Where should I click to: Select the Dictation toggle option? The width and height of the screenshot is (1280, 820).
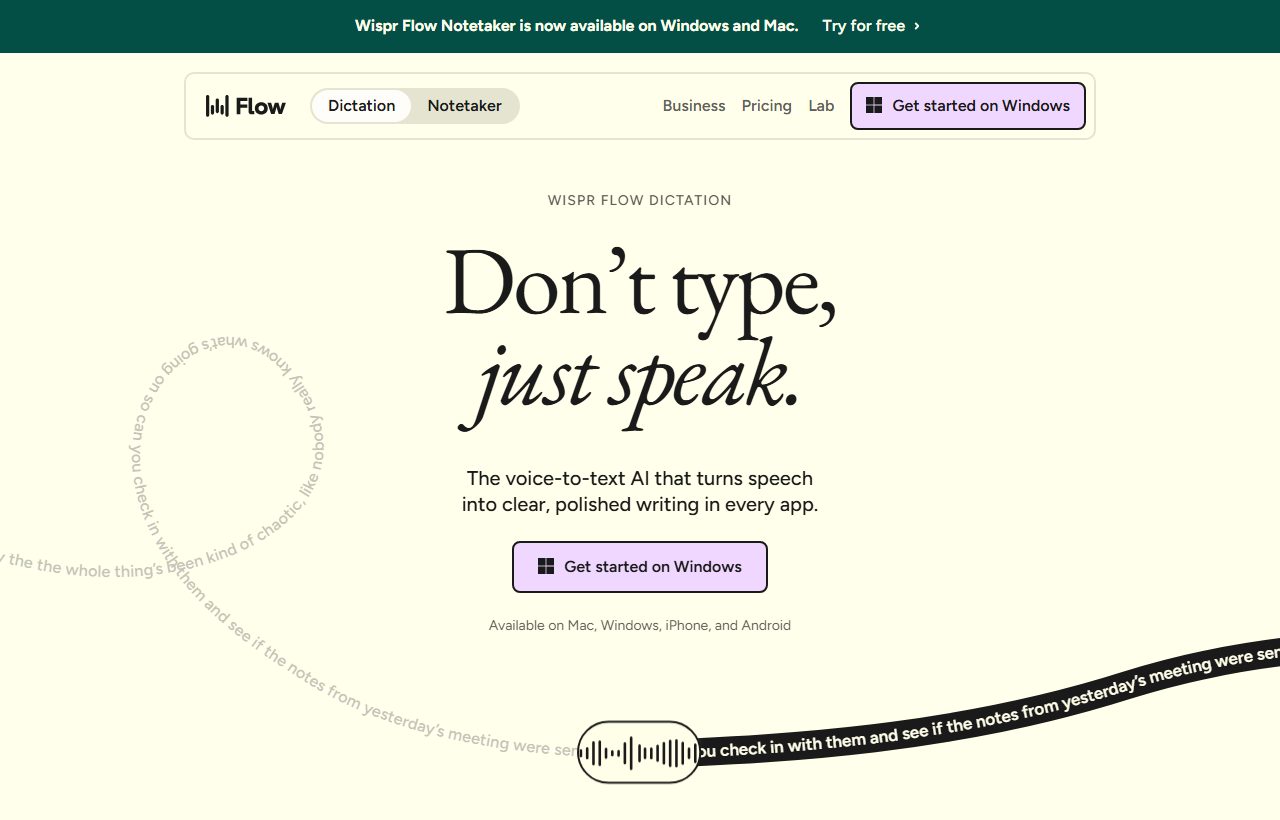[x=361, y=106]
